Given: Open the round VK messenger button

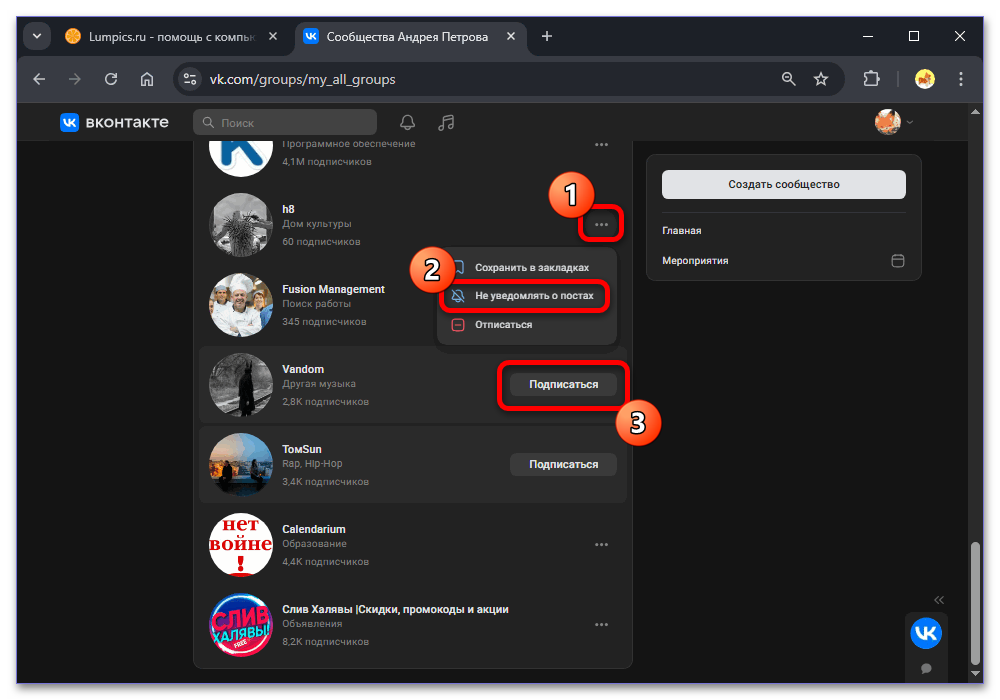Looking at the screenshot, I should [925, 633].
